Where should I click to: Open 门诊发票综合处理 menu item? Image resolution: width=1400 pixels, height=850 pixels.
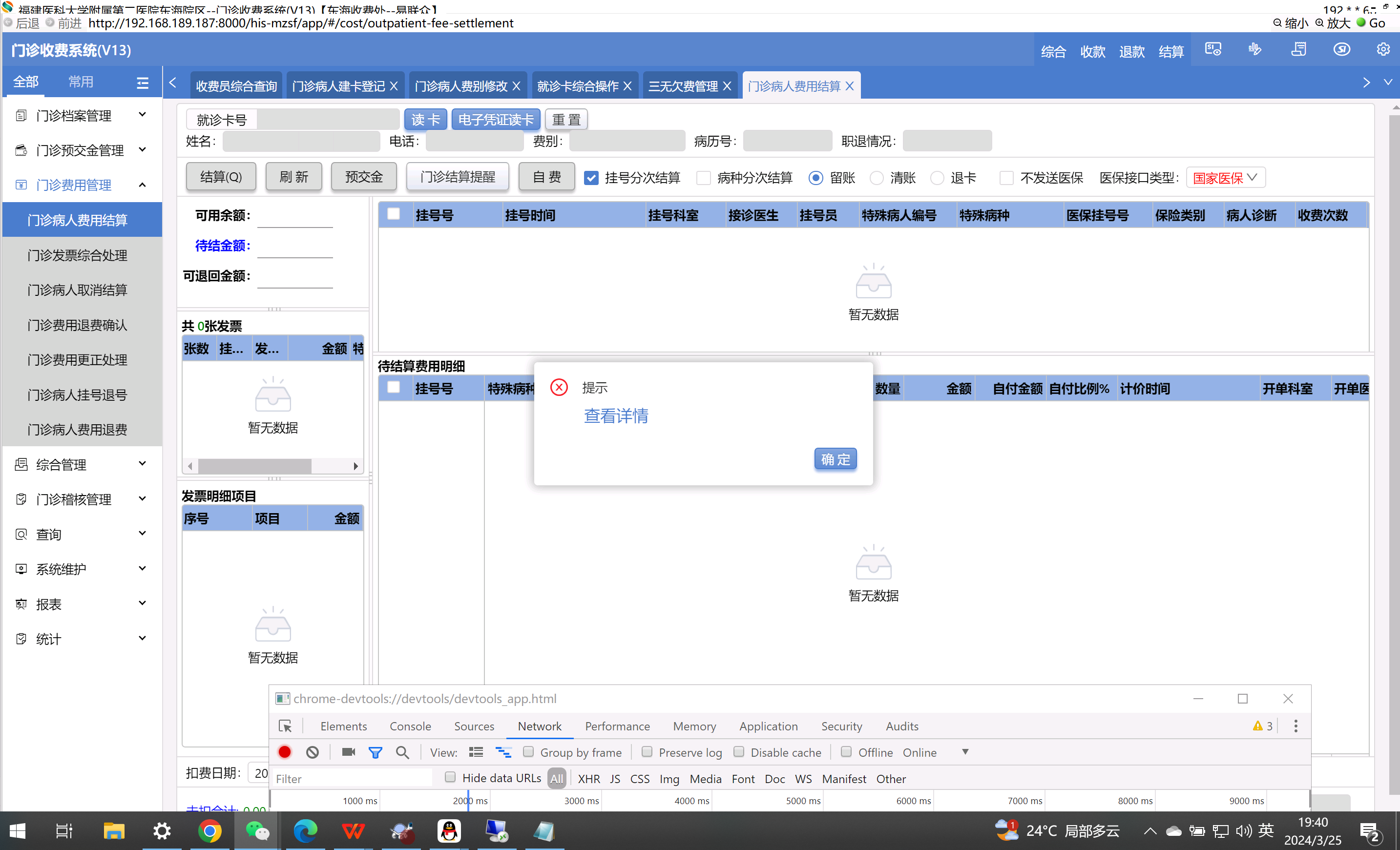point(77,255)
